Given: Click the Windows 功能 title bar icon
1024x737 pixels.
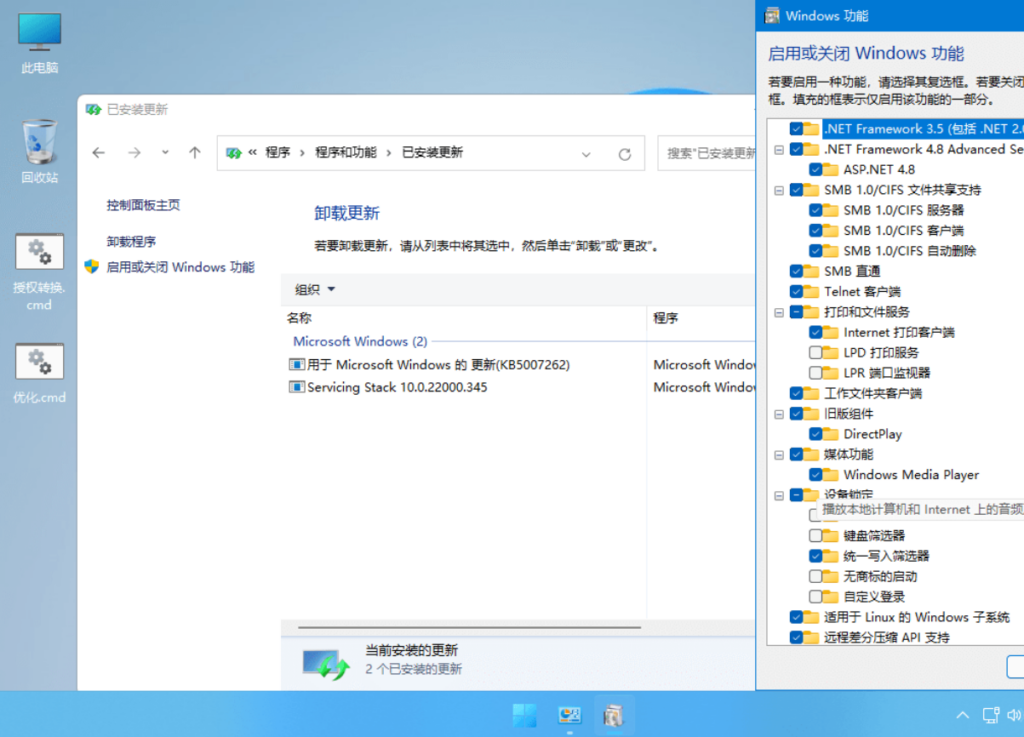Looking at the screenshot, I should coord(772,16).
